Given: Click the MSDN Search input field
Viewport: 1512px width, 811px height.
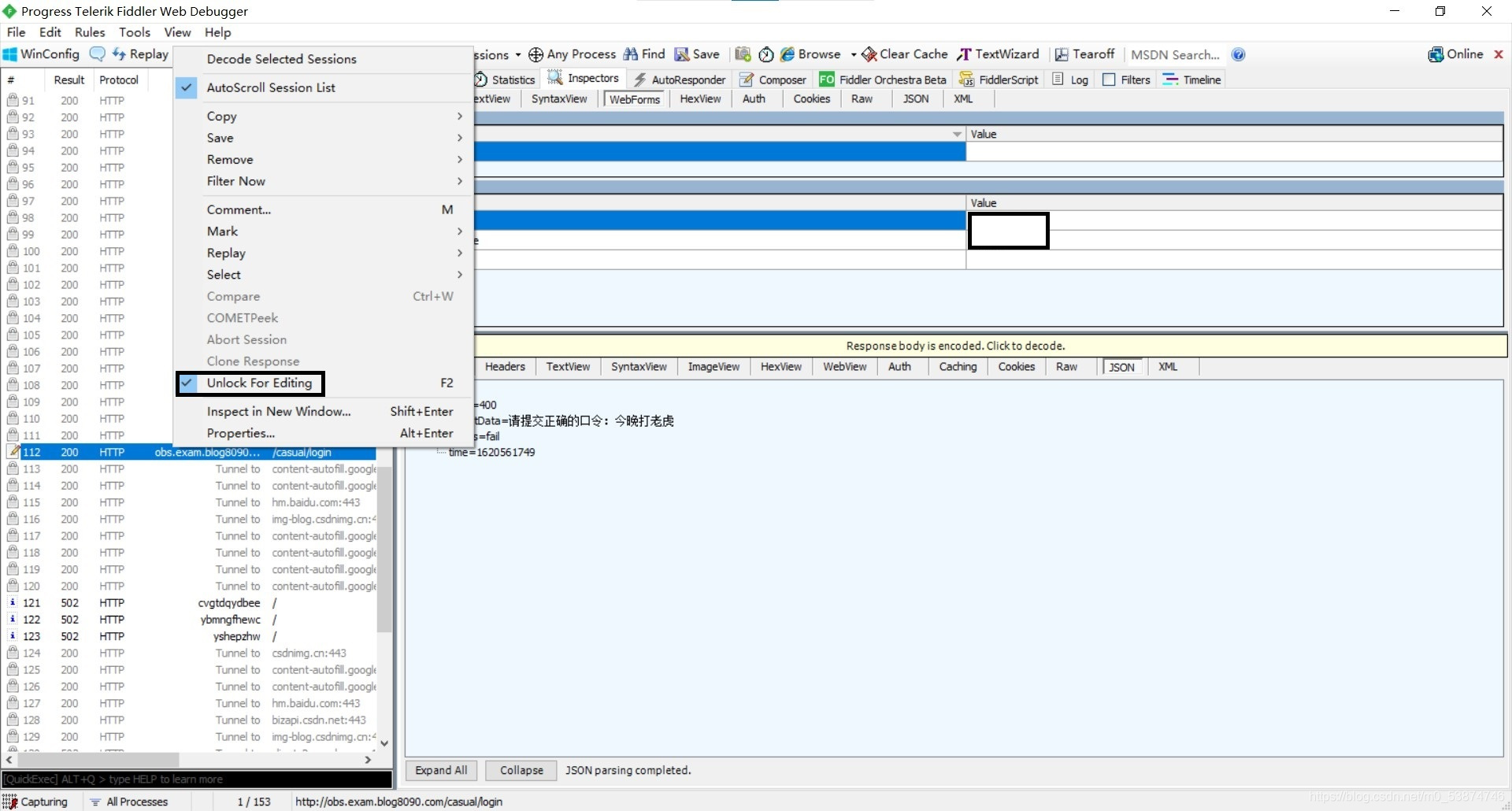Looking at the screenshot, I should point(1175,54).
